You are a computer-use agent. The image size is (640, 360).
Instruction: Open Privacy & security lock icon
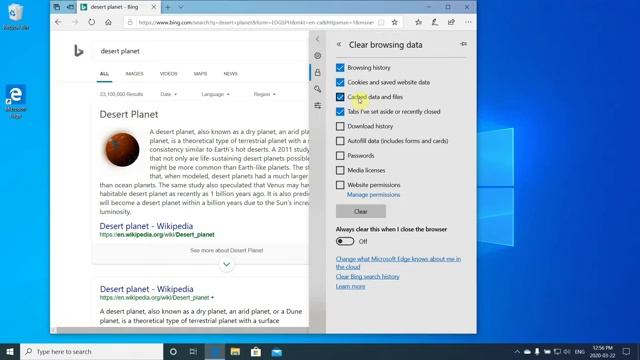(x=318, y=73)
